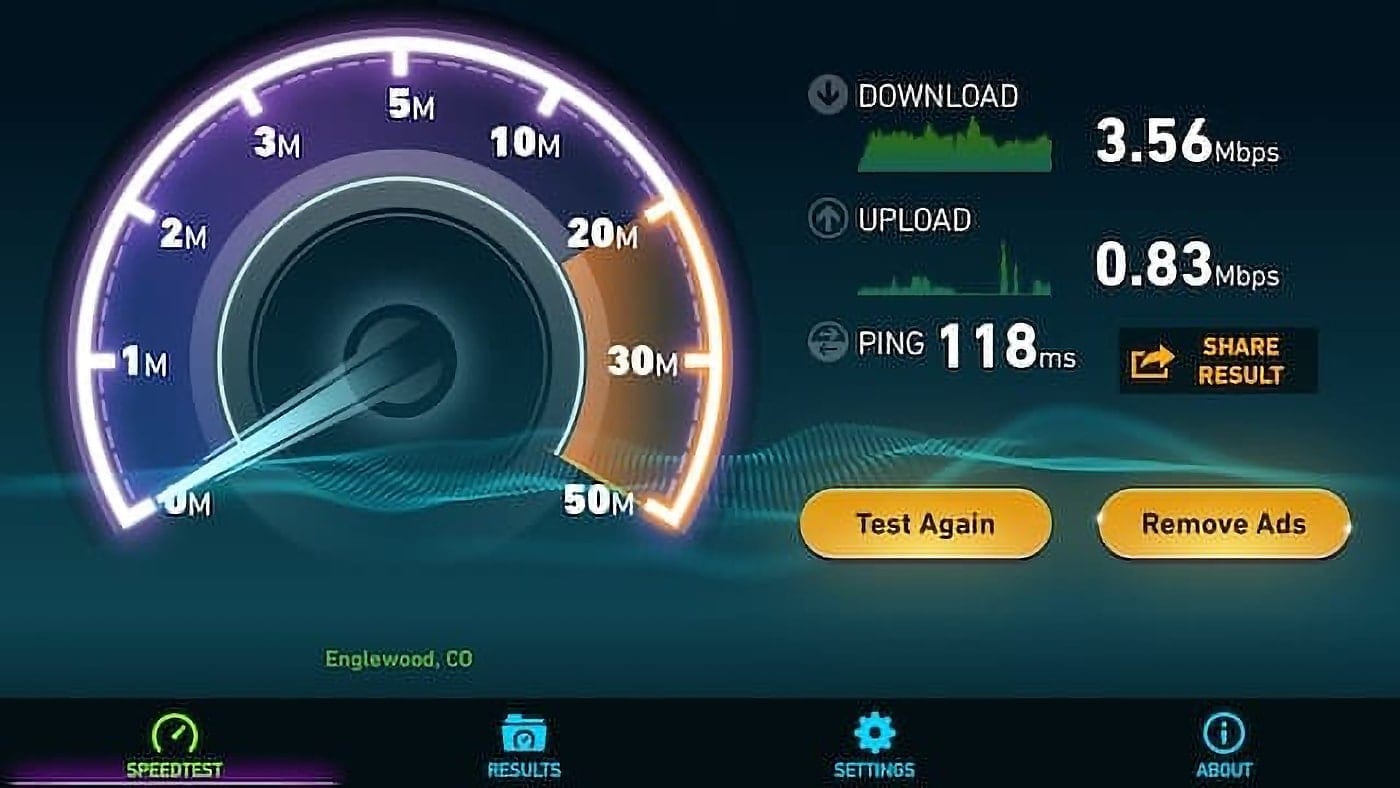1400x788 pixels.
Task: Click the upload speed graph
Action: pyautogui.click(x=955, y=269)
